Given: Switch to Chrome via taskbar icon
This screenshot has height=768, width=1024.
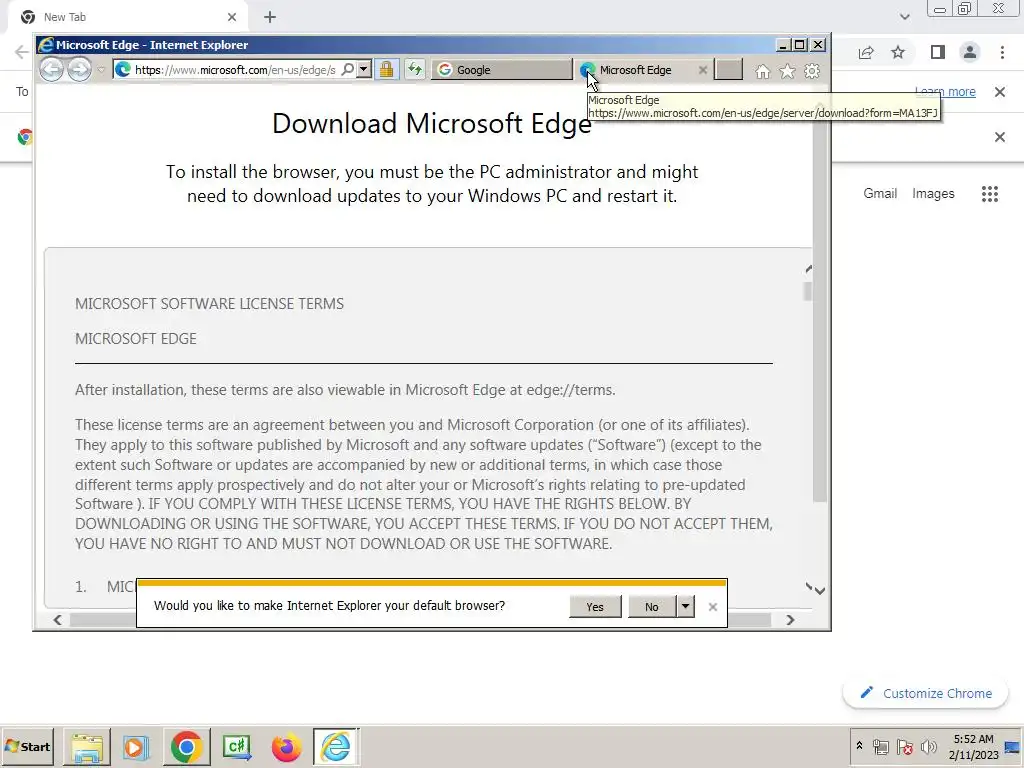Looking at the screenshot, I should coord(186,747).
